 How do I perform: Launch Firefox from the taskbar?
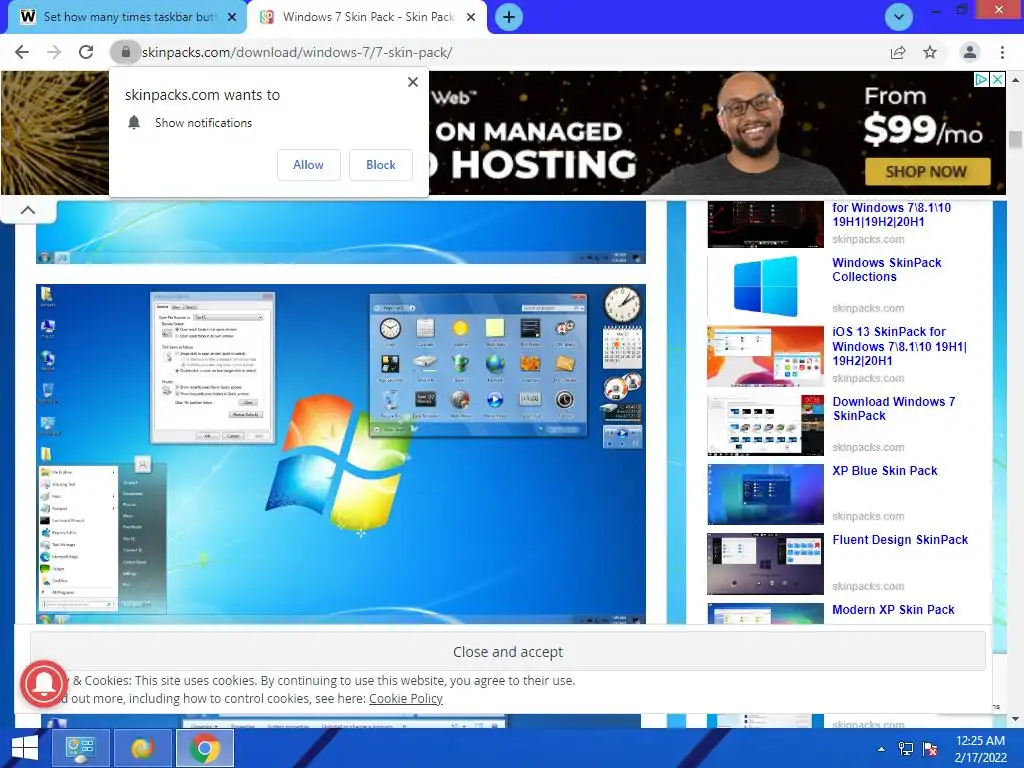coord(142,748)
